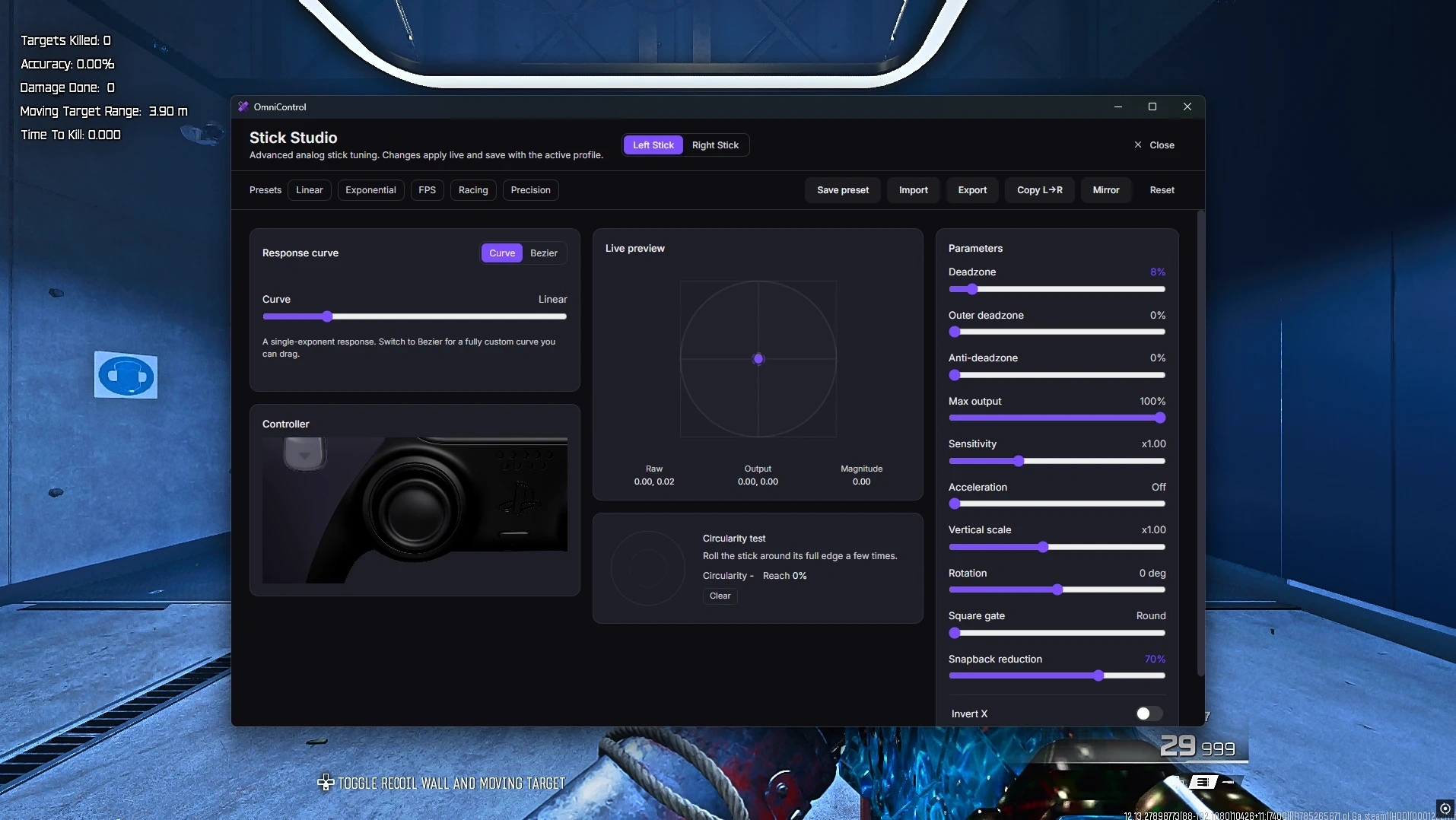Select Curve response mode

[x=502, y=253]
